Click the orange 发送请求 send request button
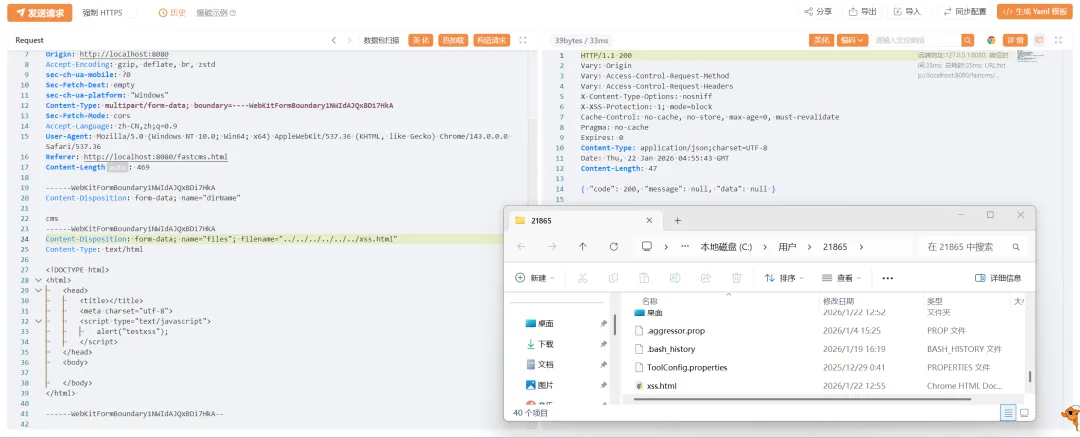1080x438 pixels. 39,12
